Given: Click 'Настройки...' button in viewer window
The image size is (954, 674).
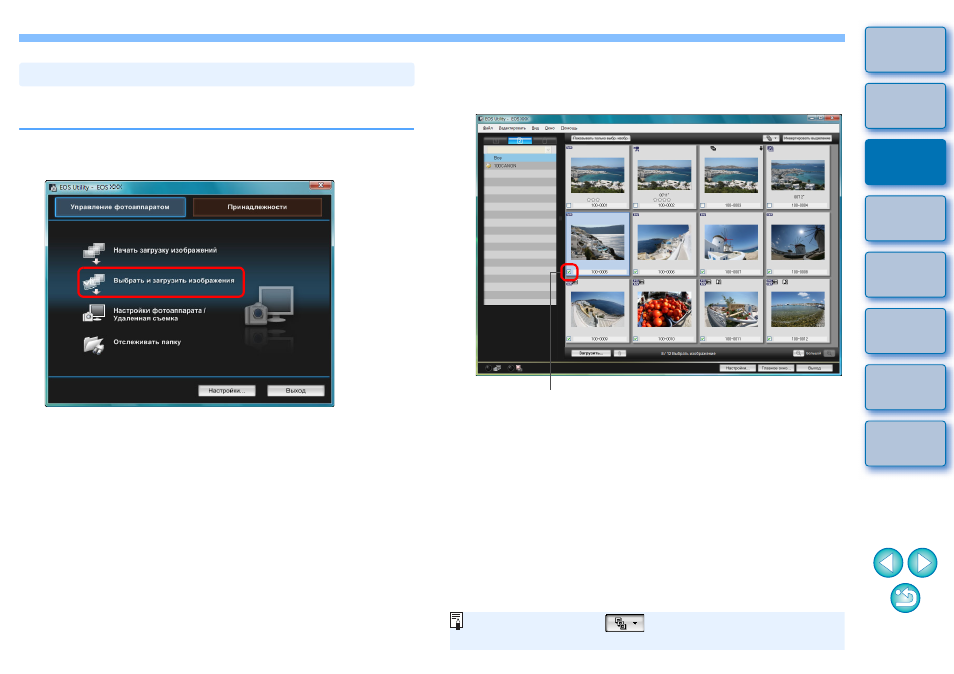Looking at the screenshot, I should [738, 368].
